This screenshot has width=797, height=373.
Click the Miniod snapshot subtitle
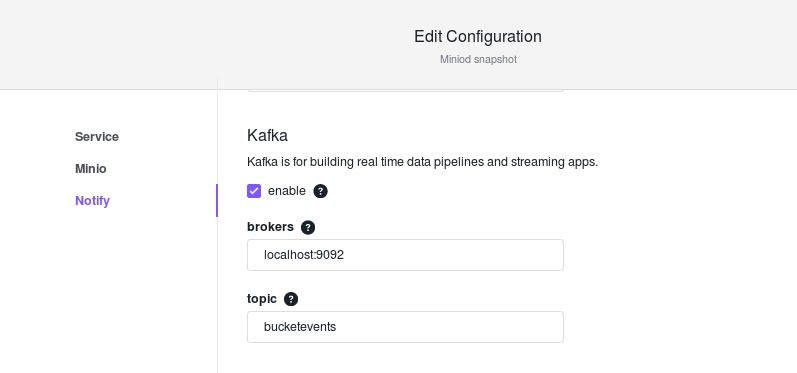tap(478, 59)
